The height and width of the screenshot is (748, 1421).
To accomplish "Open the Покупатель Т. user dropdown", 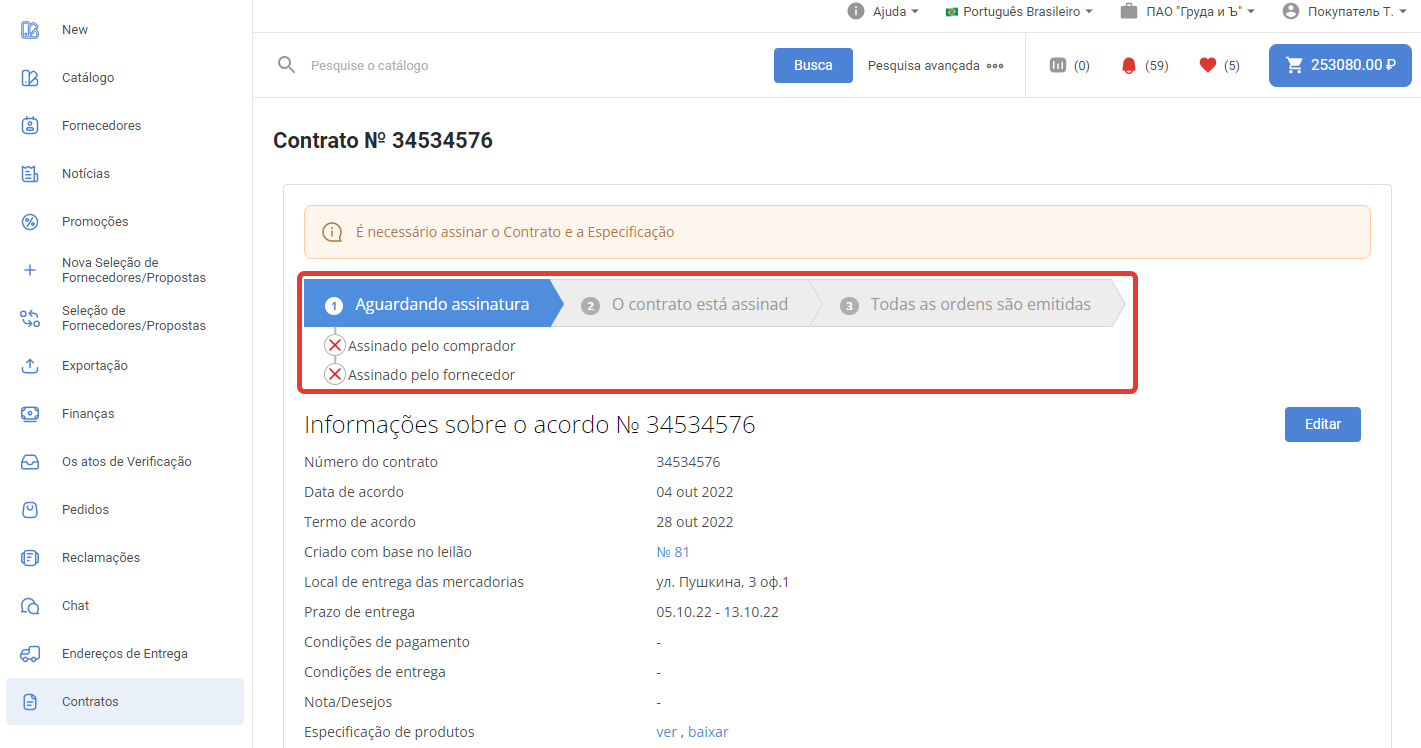I will click(1344, 11).
